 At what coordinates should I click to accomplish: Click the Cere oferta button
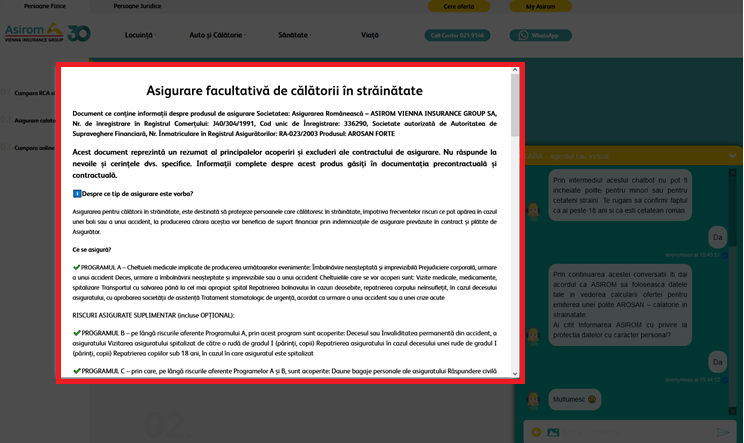click(x=459, y=7)
